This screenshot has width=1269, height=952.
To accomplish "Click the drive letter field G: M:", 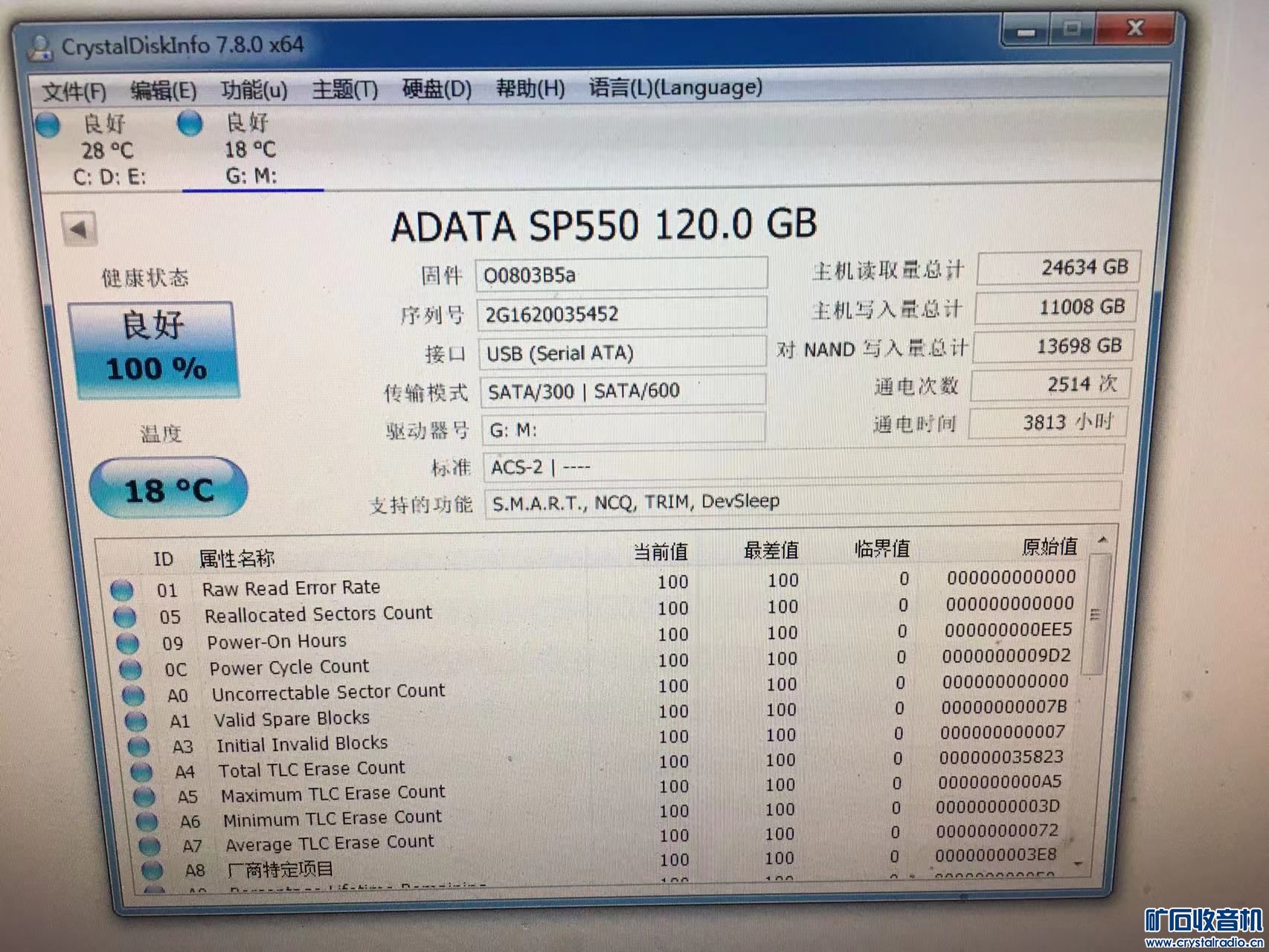I will point(623,429).
